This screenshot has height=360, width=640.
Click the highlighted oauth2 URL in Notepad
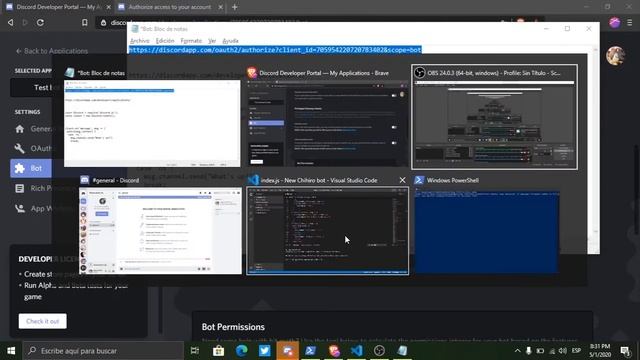[x=275, y=50]
